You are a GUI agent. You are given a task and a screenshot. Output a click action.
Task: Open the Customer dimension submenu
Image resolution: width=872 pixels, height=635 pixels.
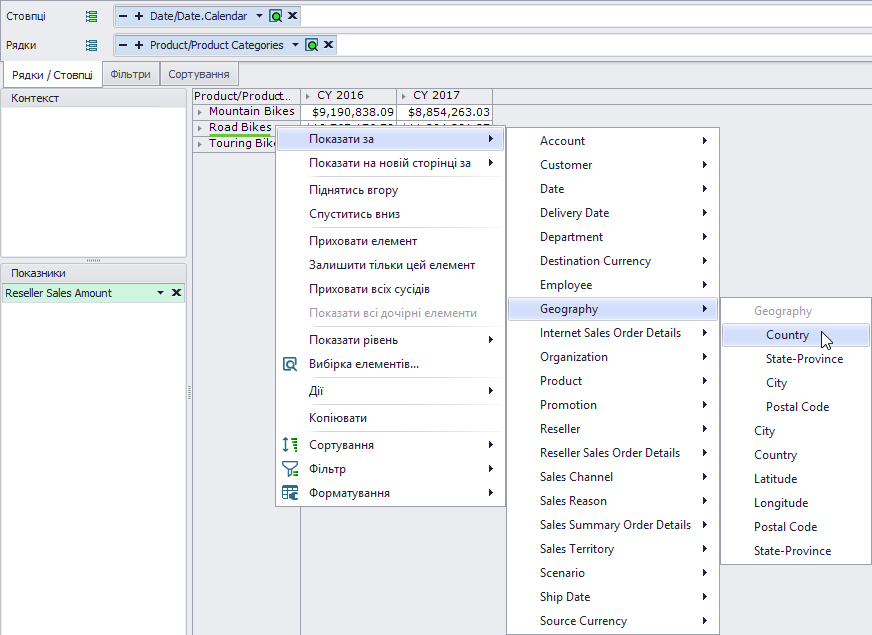[x=613, y=165]
